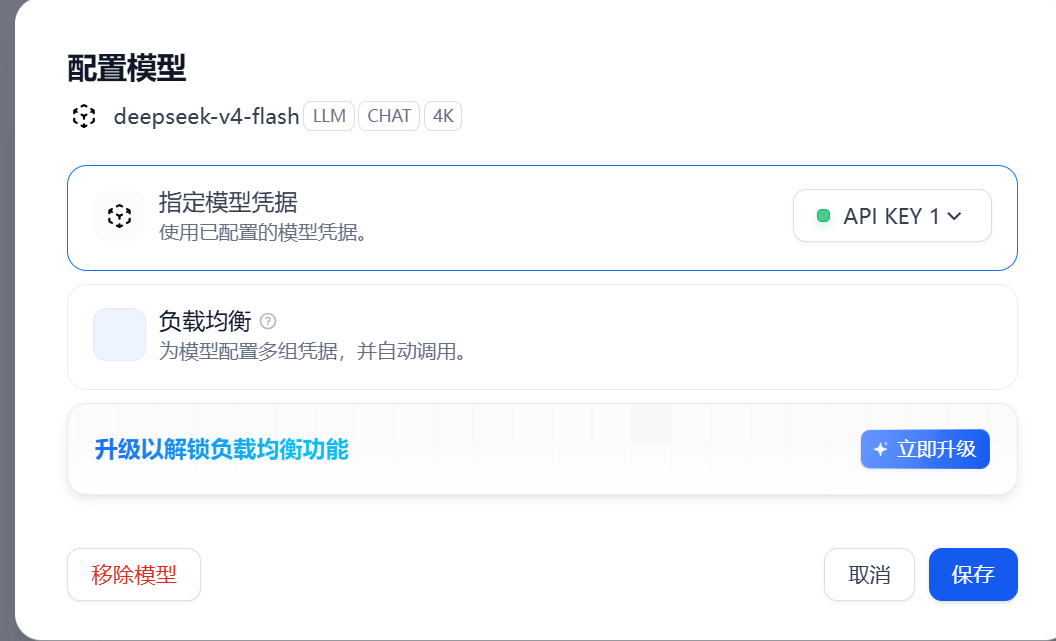Click the 取消 button
1056x641 pixels.
[x=869, y=574]
